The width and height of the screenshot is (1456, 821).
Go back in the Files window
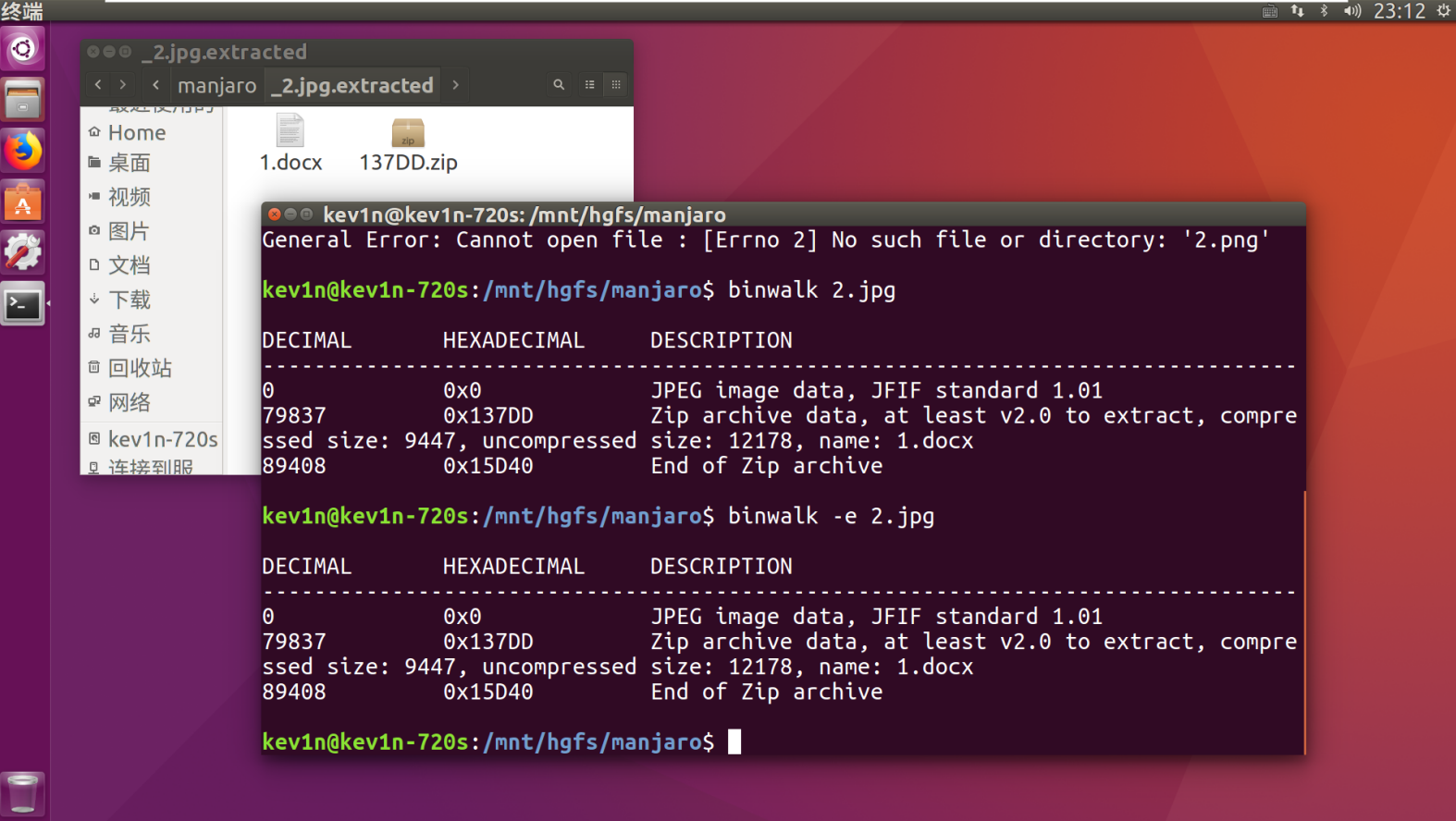coord(98,85)
